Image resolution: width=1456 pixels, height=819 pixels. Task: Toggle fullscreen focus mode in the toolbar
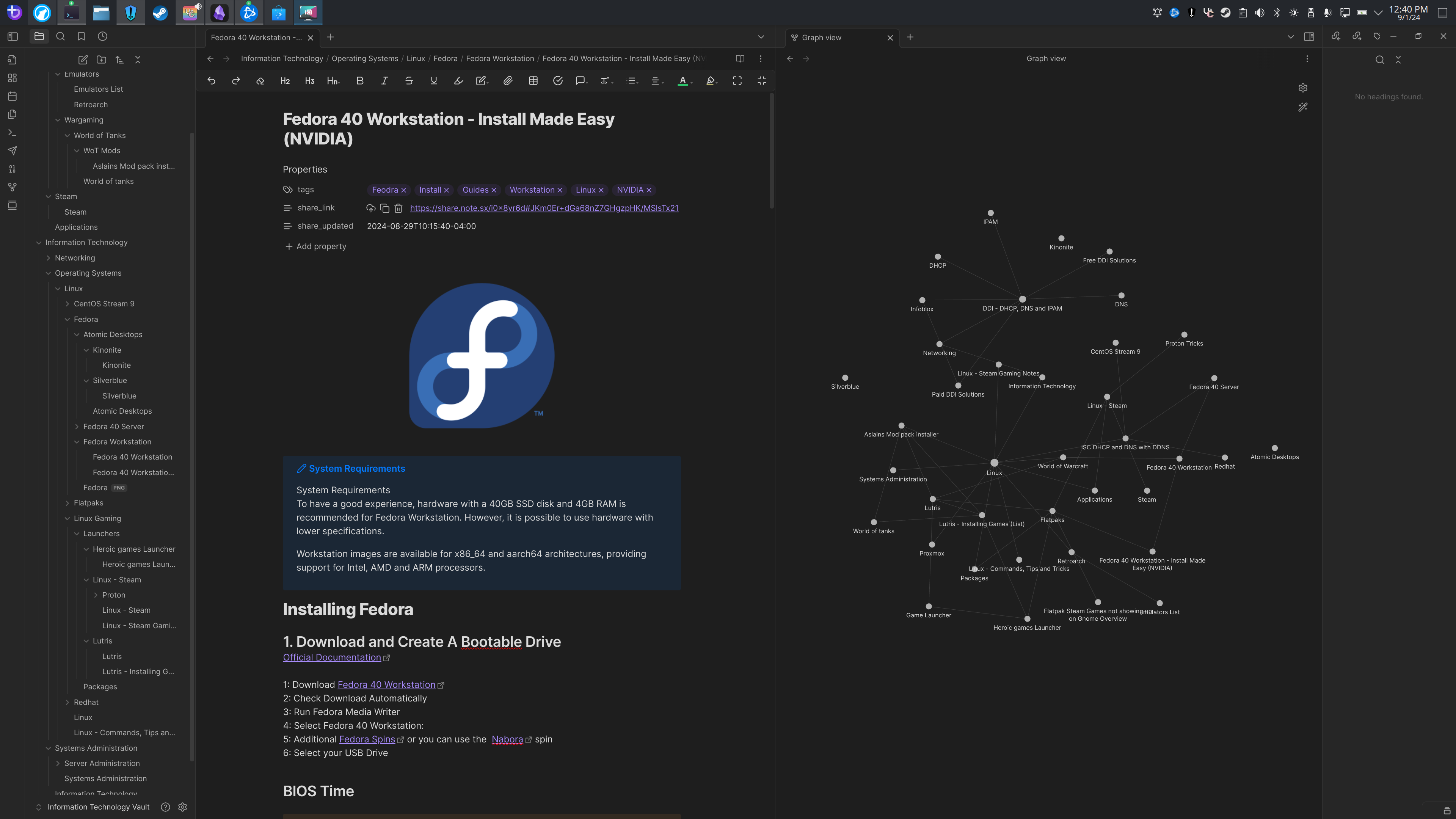737,81
